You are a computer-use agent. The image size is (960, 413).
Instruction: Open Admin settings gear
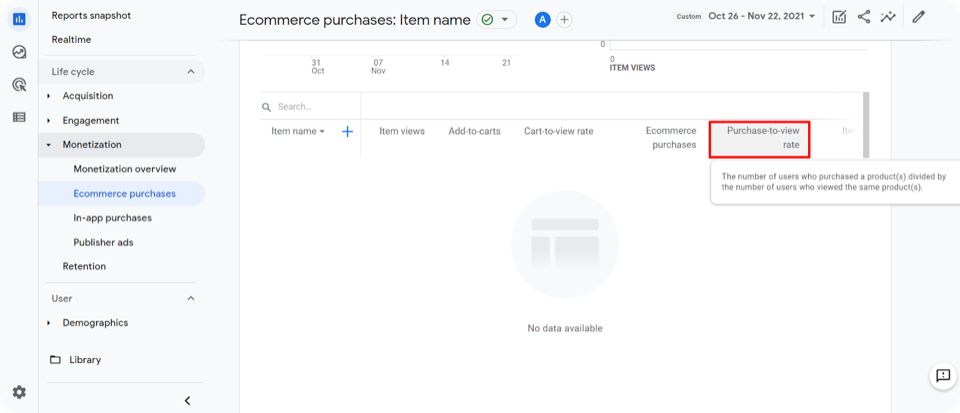[19, 392]
